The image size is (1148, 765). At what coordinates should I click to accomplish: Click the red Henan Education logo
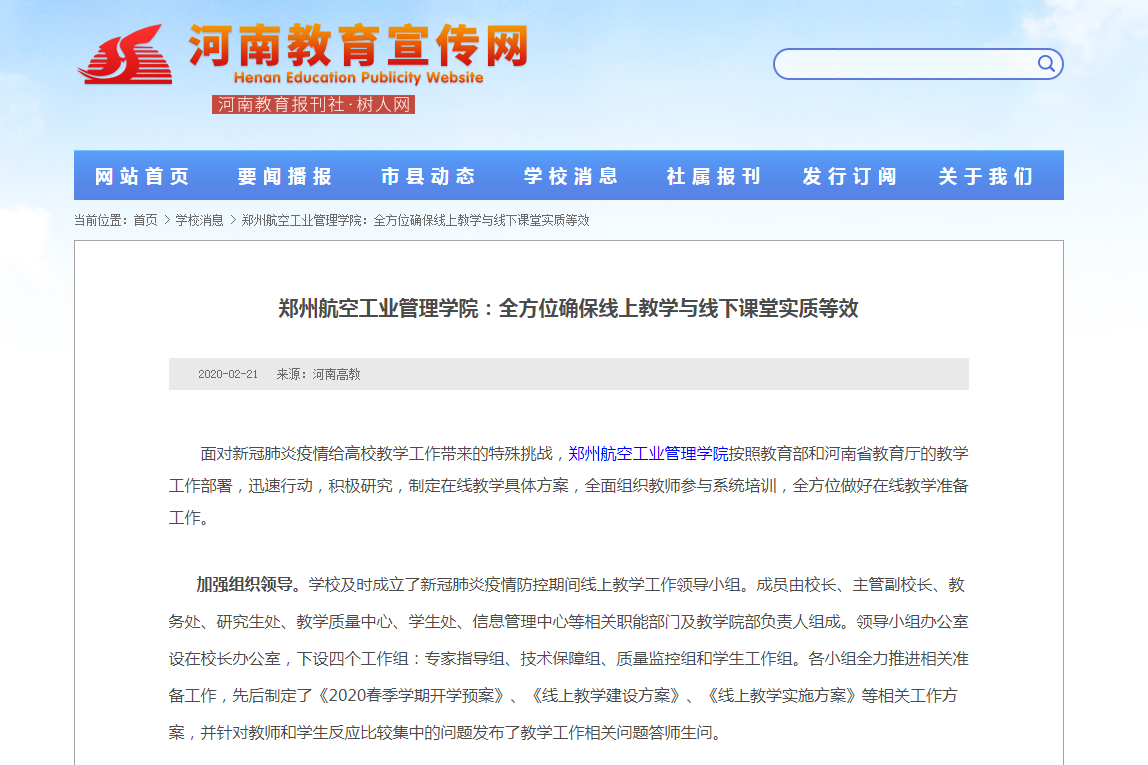tap(126, 55)
